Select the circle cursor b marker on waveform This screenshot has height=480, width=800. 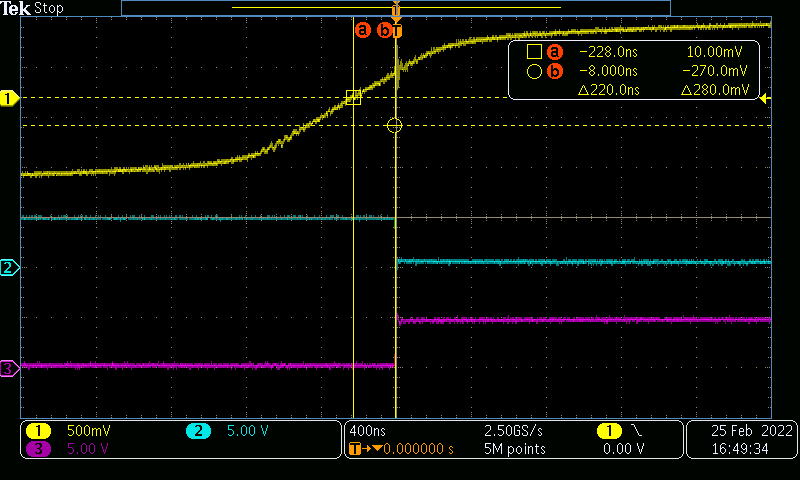click(x=394, y=125)
